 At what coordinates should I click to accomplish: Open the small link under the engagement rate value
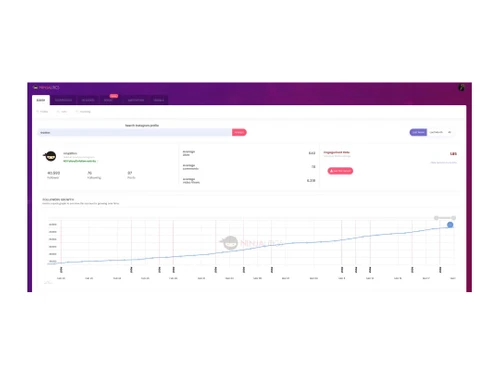pyautogui.click(x=443, y=163)
